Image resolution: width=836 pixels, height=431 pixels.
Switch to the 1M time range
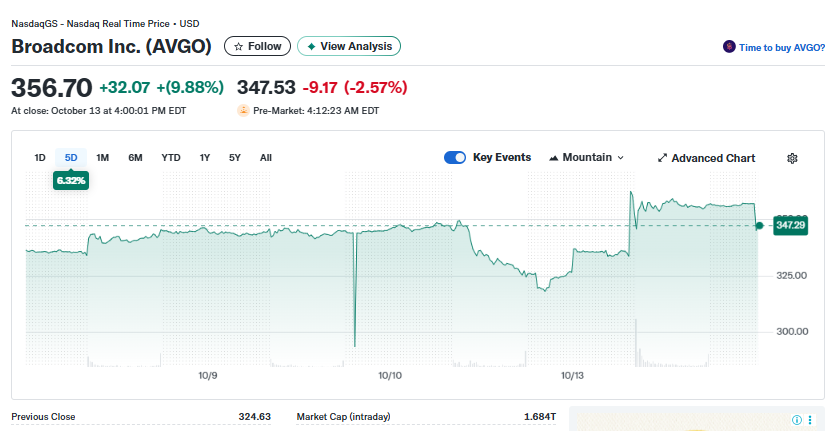point(102,157)
